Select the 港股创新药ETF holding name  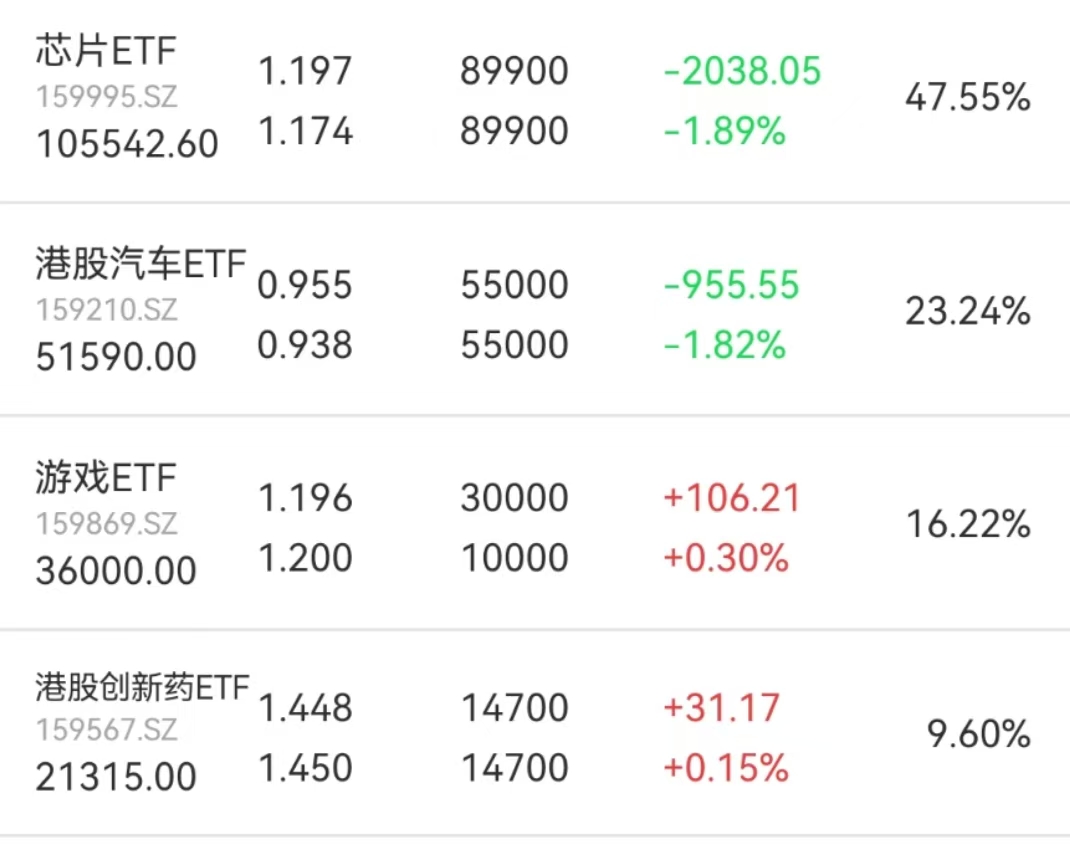coord(141,689)
